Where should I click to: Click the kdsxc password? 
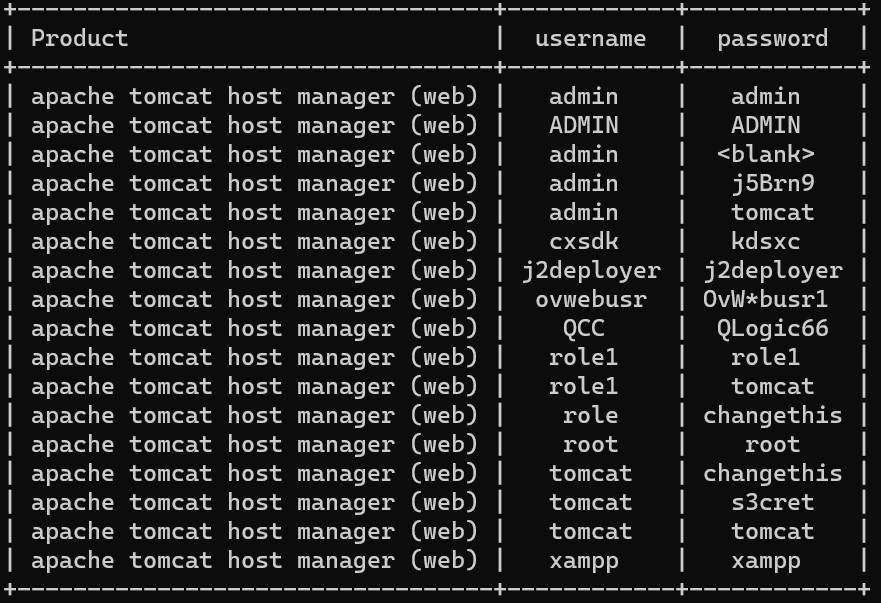[766, 242]
